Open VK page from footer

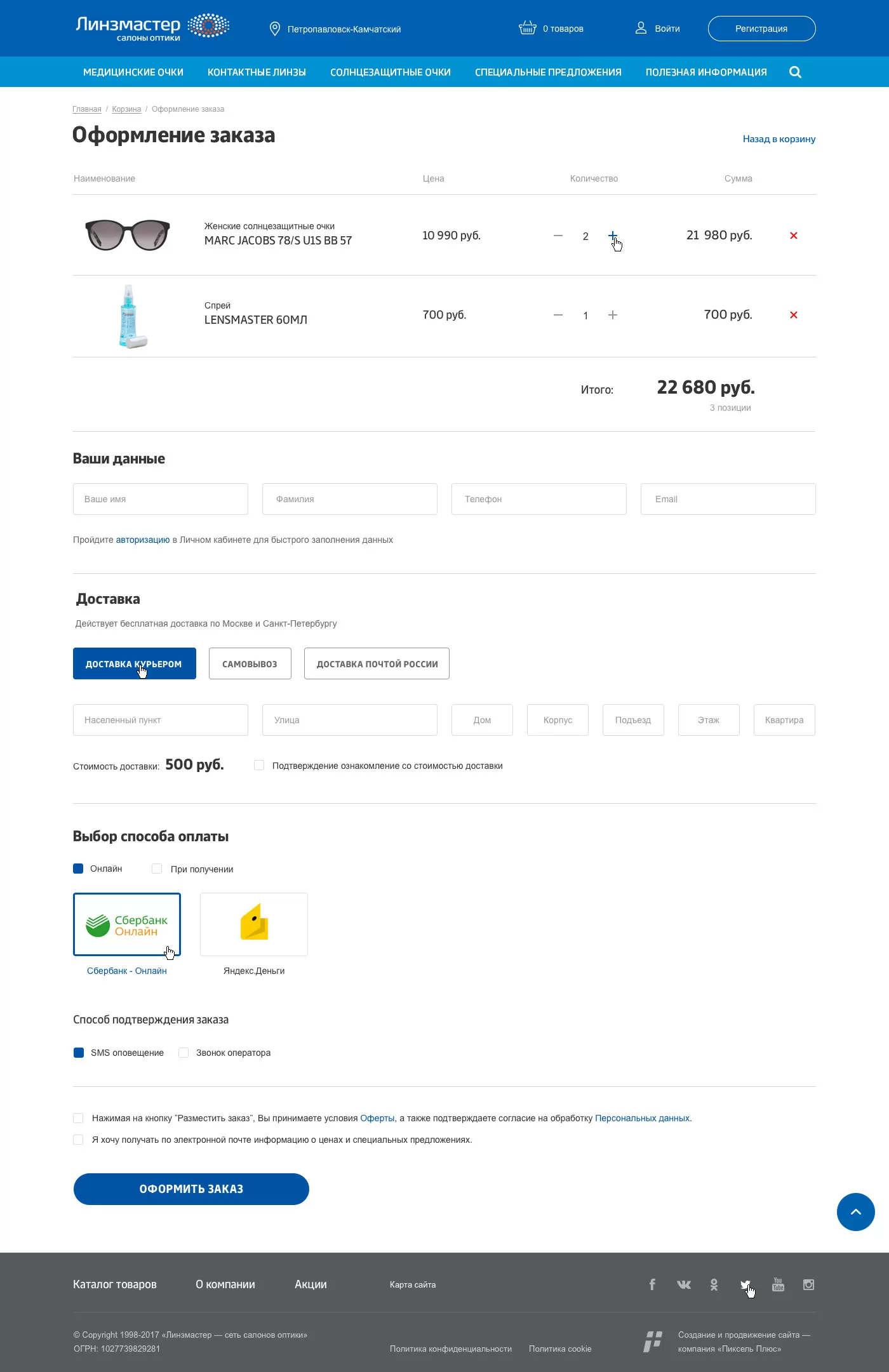coord(684,1284)
